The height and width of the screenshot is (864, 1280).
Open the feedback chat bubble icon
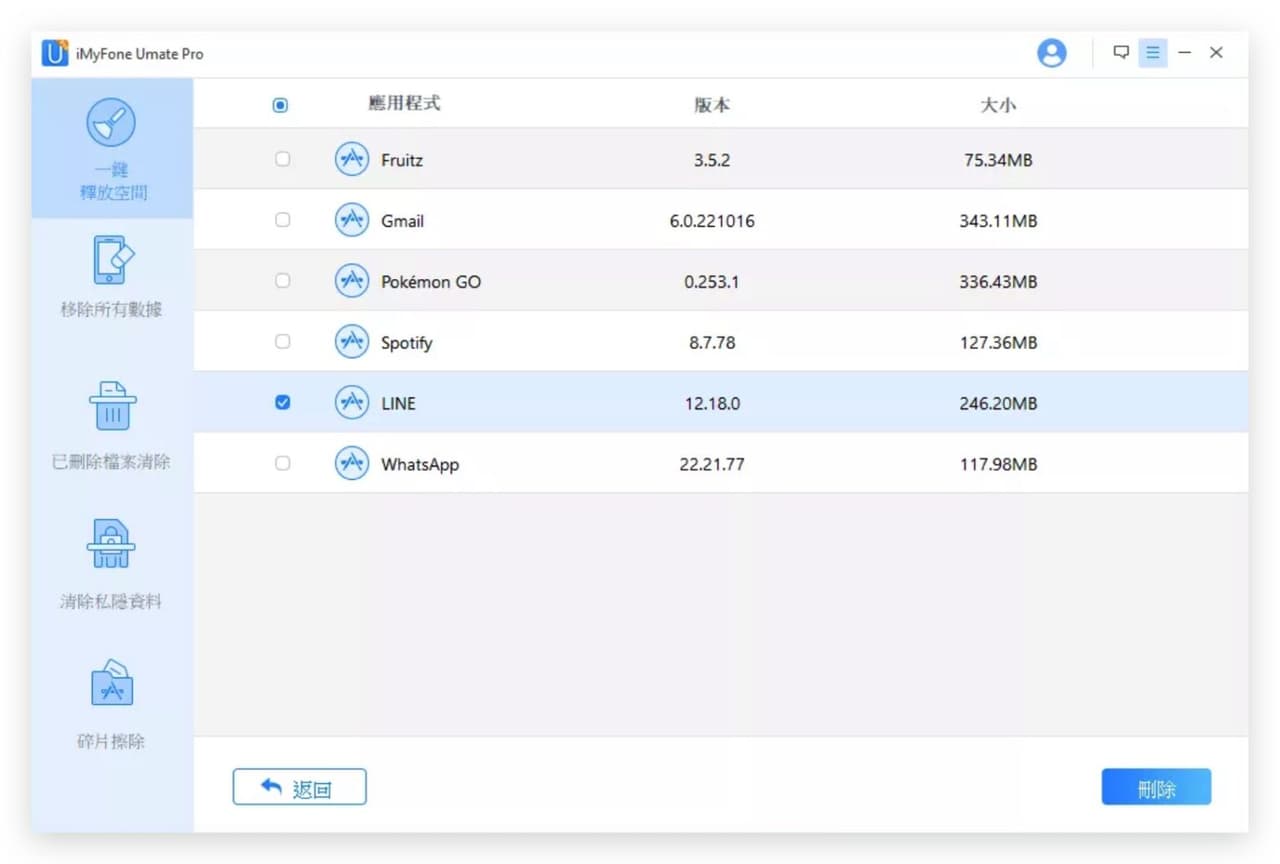pos(1121,52)
